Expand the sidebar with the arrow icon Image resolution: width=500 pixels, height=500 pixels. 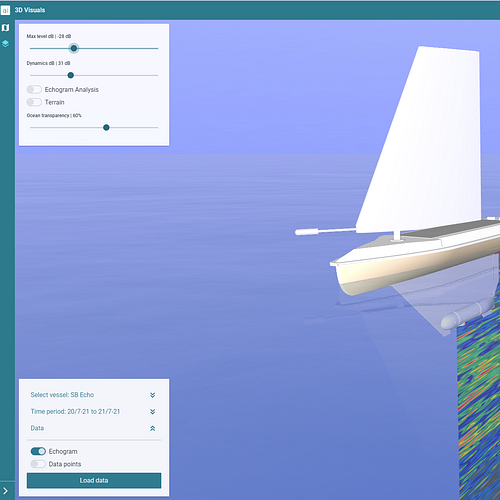tap(5, 491)
